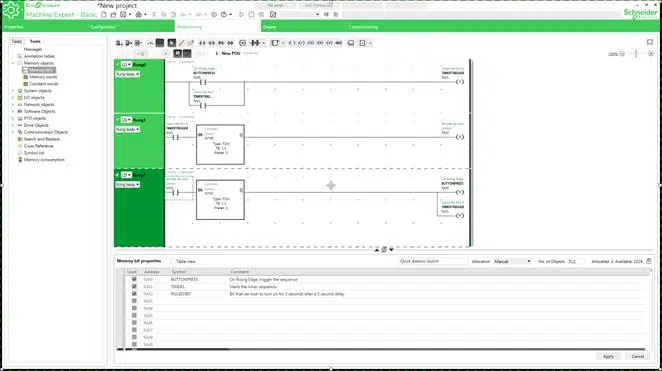Adjust the zoom slider at top right
Image resolution: width=662 pixels, height=371 pixels.
coord(636,54)
